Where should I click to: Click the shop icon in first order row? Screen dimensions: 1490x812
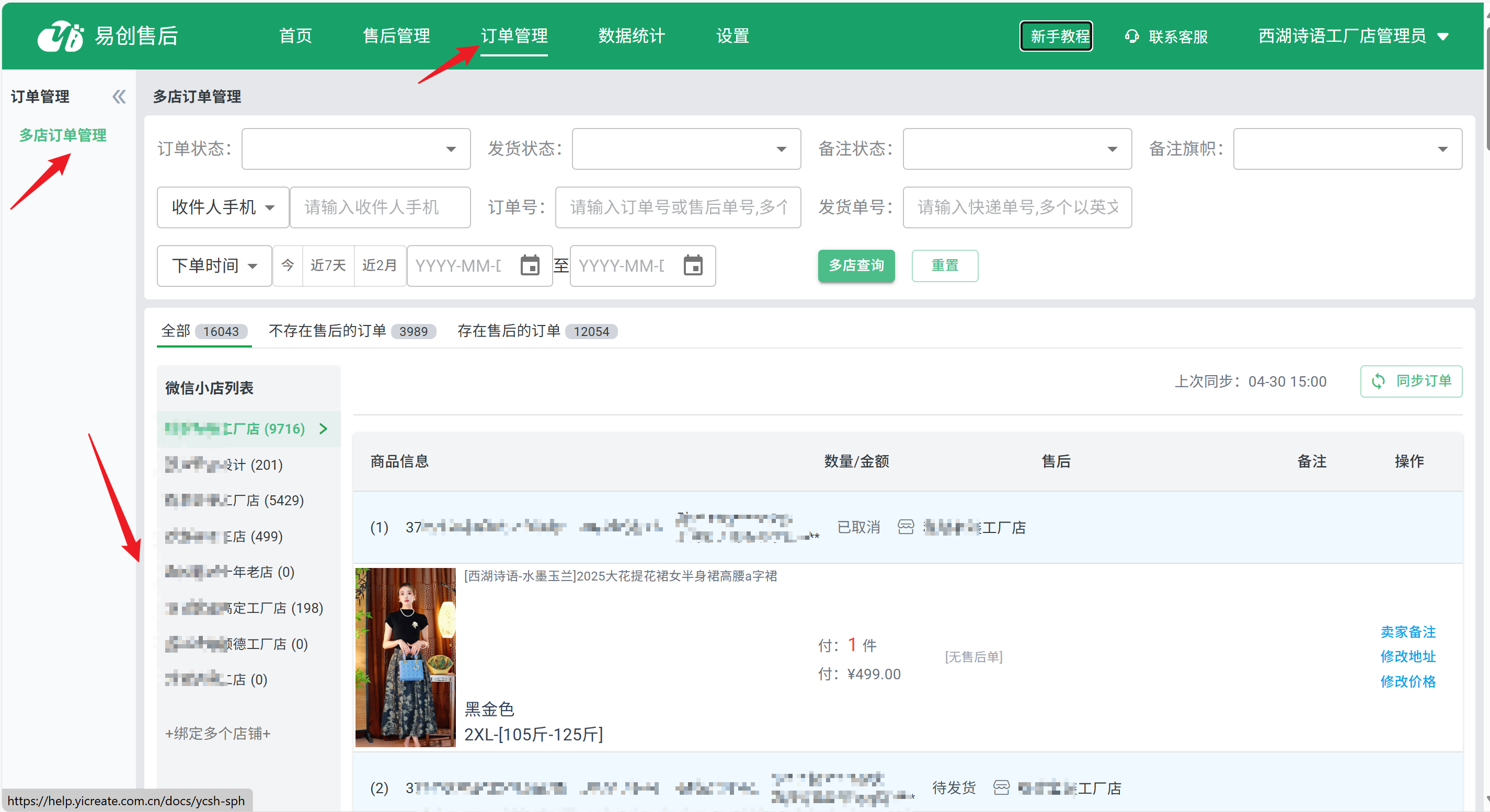[x=906, y=527]
